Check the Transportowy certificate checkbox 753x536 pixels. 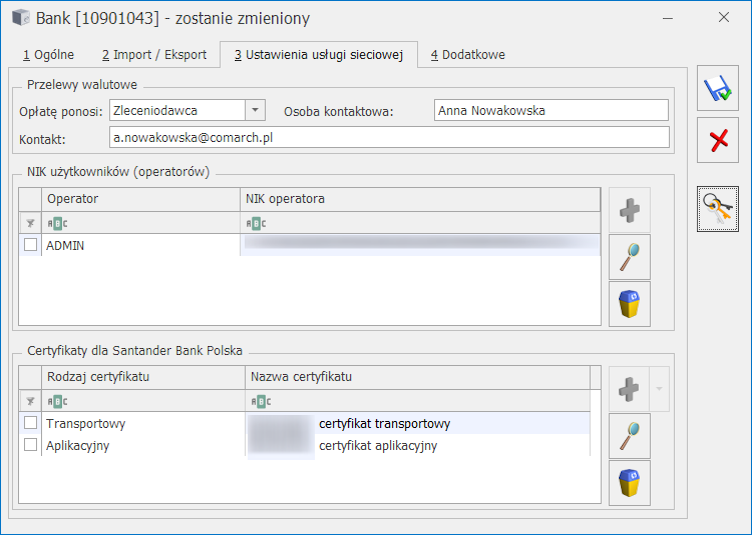coord(31,424)
